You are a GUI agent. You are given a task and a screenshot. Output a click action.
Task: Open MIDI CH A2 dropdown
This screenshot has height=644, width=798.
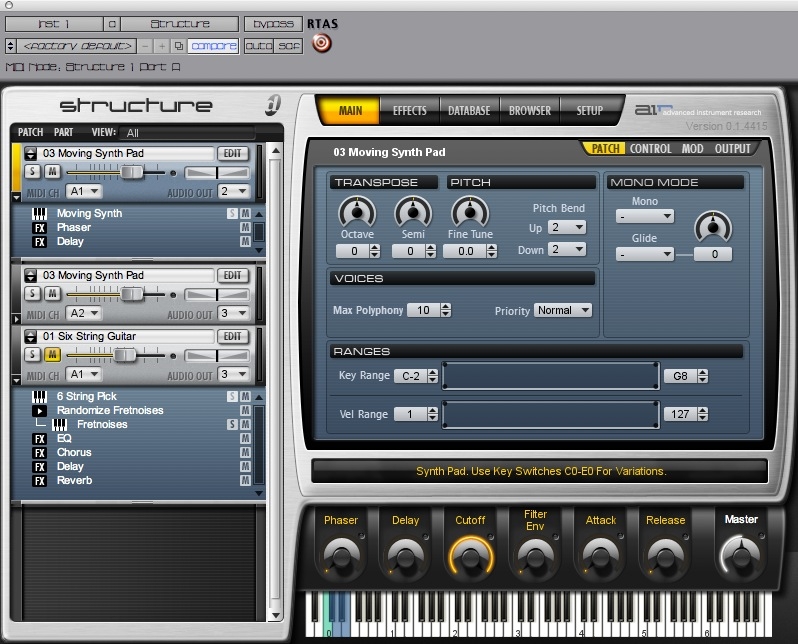point(84,313)
